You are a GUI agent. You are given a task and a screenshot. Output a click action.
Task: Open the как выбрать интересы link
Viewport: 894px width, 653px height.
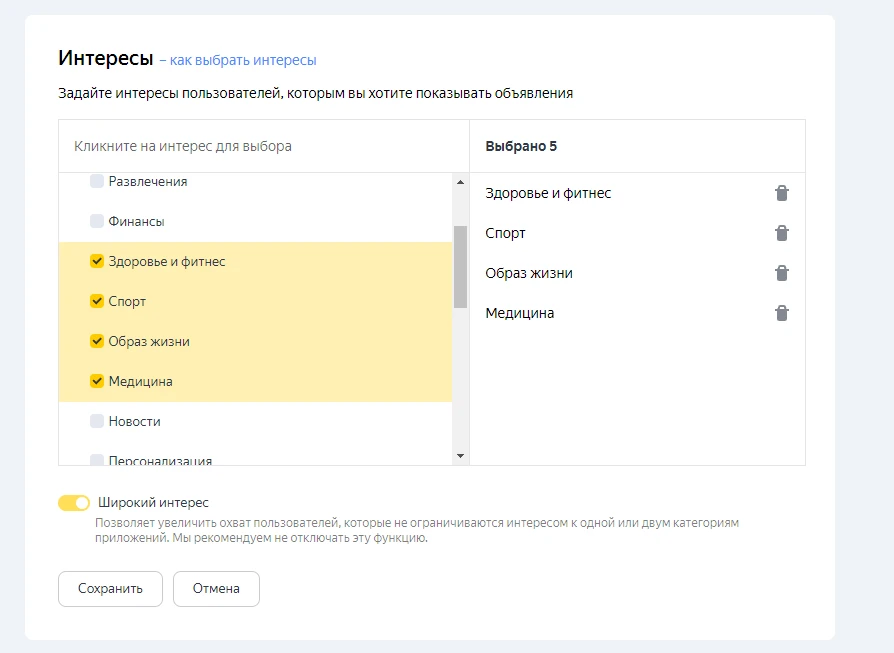click(x=243, y=60)
